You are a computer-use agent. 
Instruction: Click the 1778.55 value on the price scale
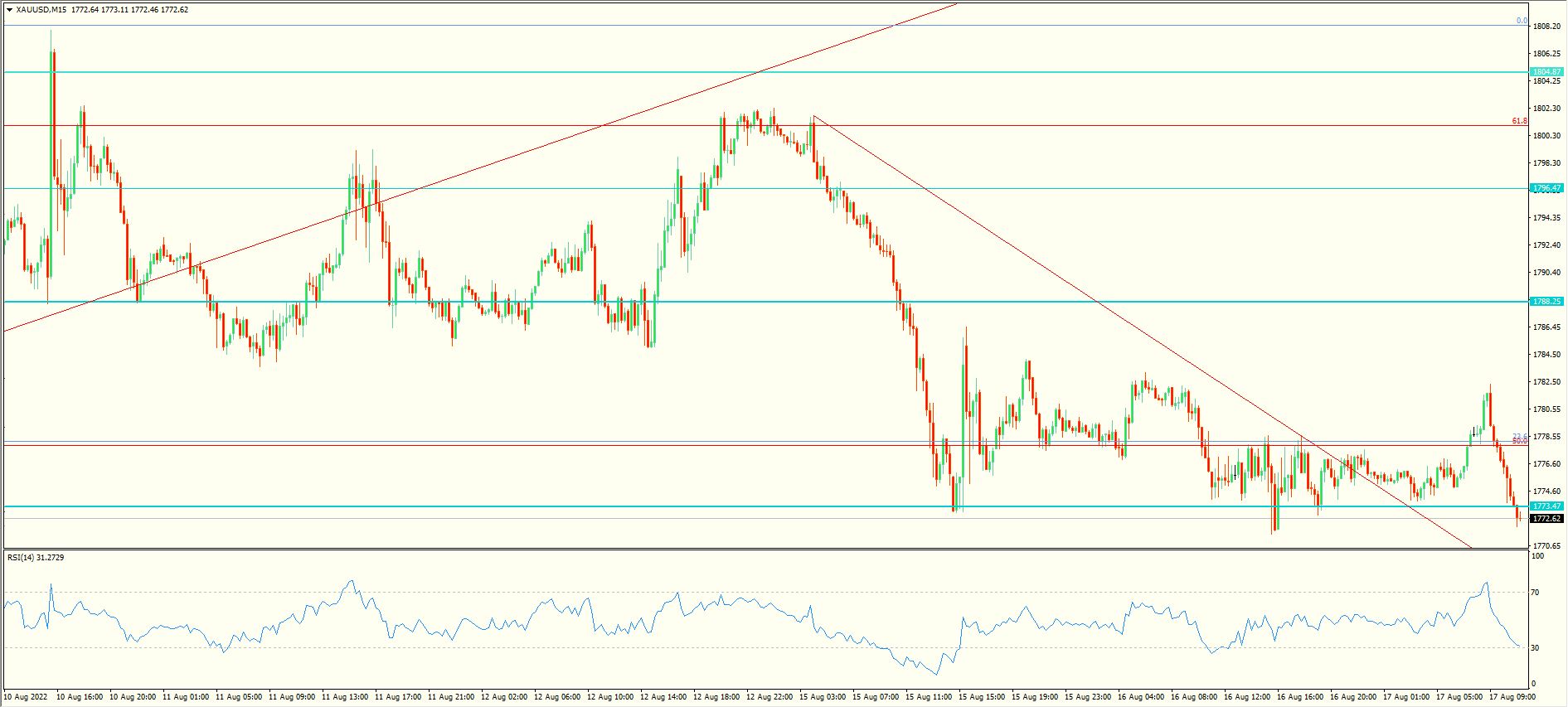1547,437
